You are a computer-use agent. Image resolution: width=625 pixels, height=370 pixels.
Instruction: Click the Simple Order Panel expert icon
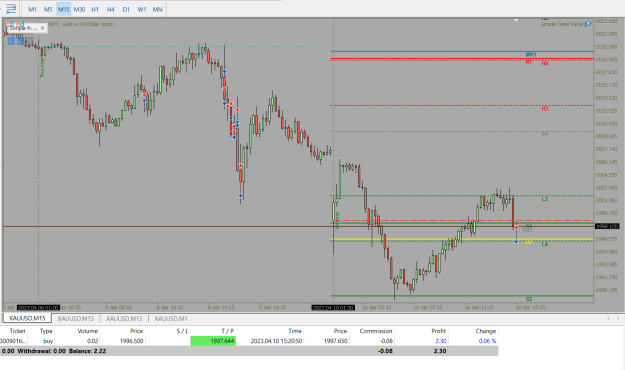pyautogui.click(x=588, y=24)
